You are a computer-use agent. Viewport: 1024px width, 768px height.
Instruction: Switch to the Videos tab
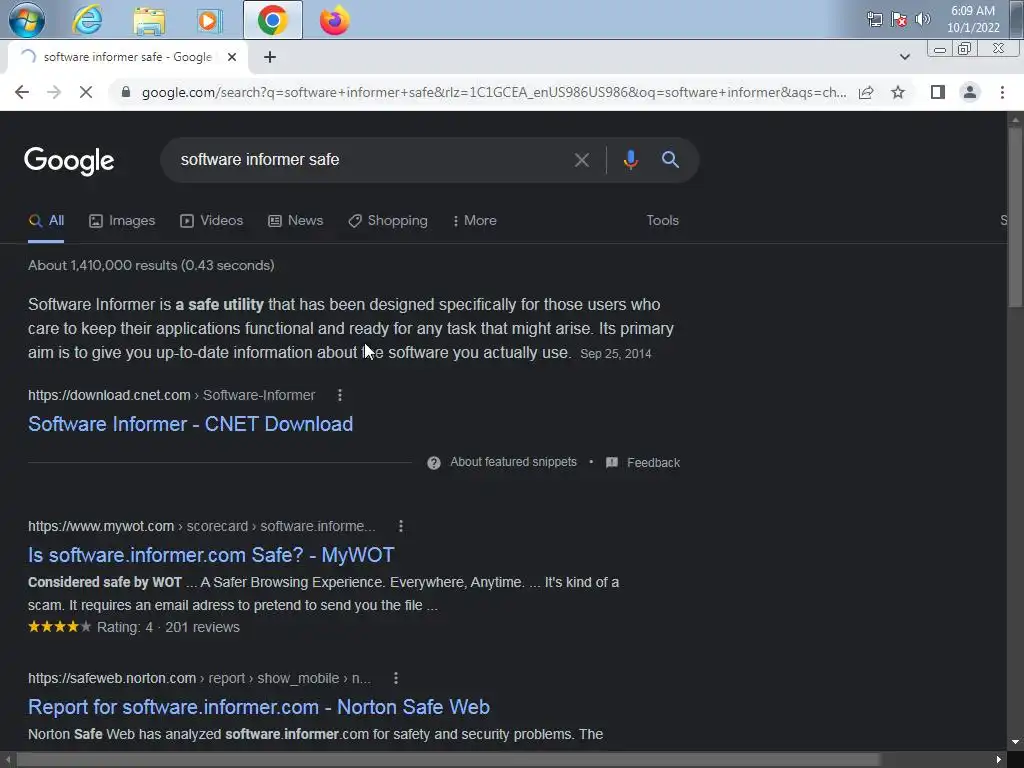212,221
